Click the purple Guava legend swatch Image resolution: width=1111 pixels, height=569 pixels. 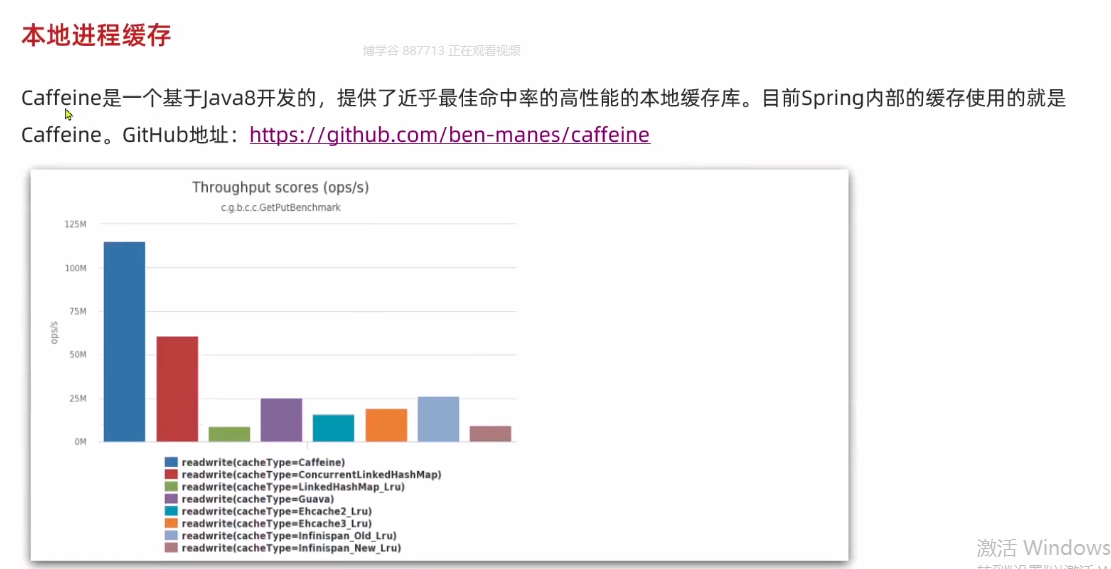pos(171,499)
